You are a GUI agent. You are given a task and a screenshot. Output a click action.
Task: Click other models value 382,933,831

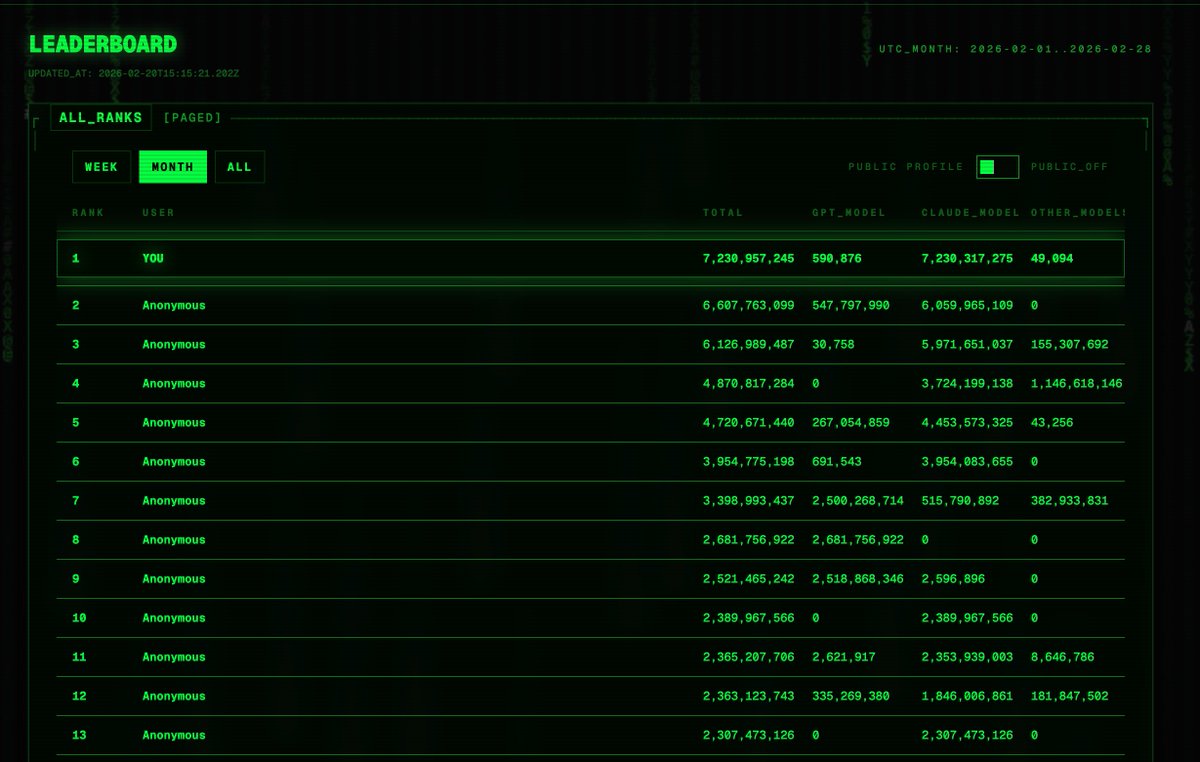click(1070, 500)
